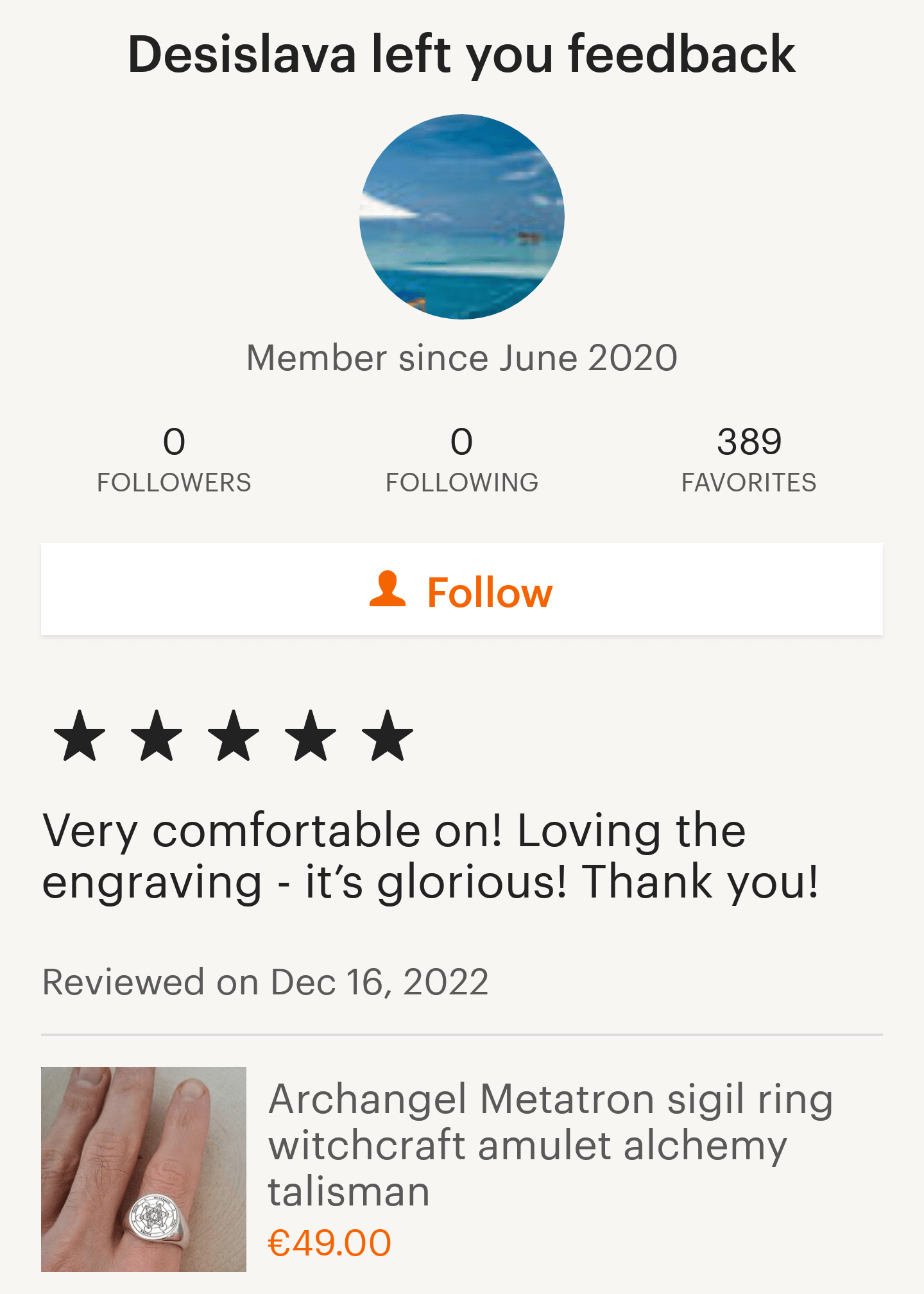This screenshot has width=924, height=1294.
Task: Click the 'Reviewed on Dec 16, 2022' date
Action: tap(265, 982)
